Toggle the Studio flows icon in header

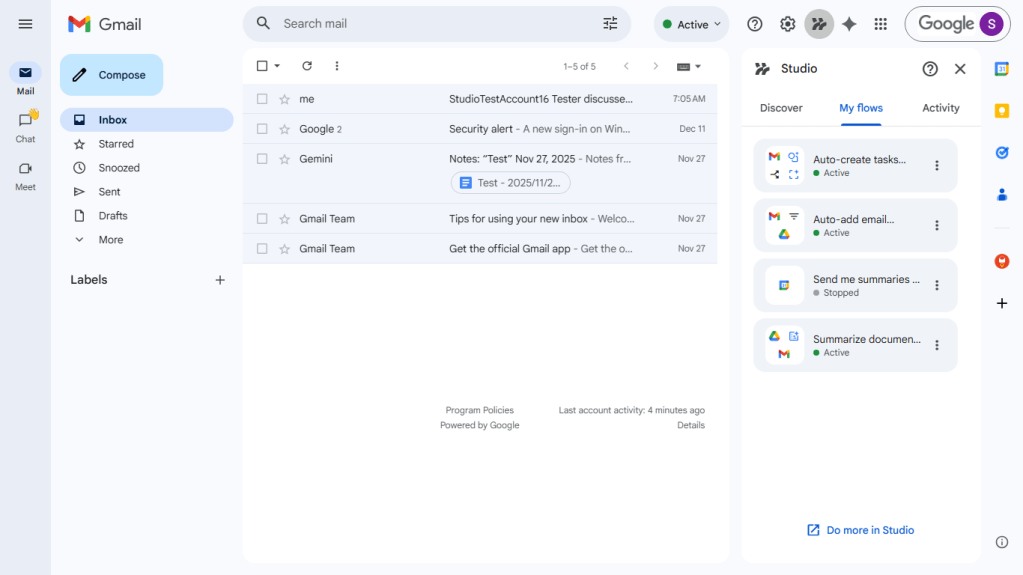[x=819, y=24]
